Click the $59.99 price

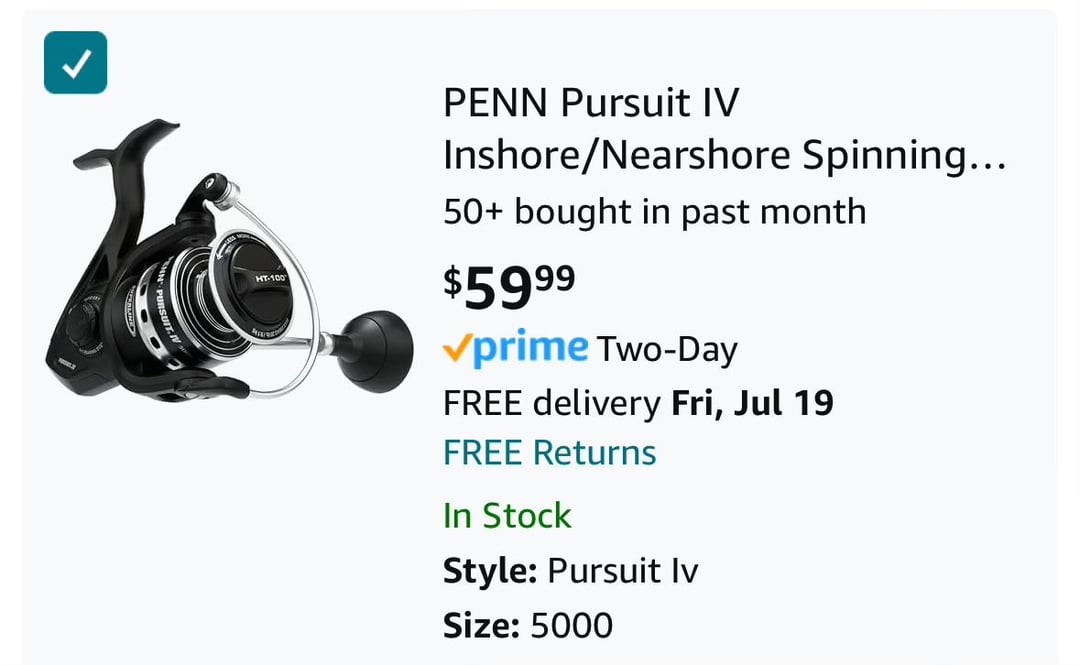tap(509, 287)
